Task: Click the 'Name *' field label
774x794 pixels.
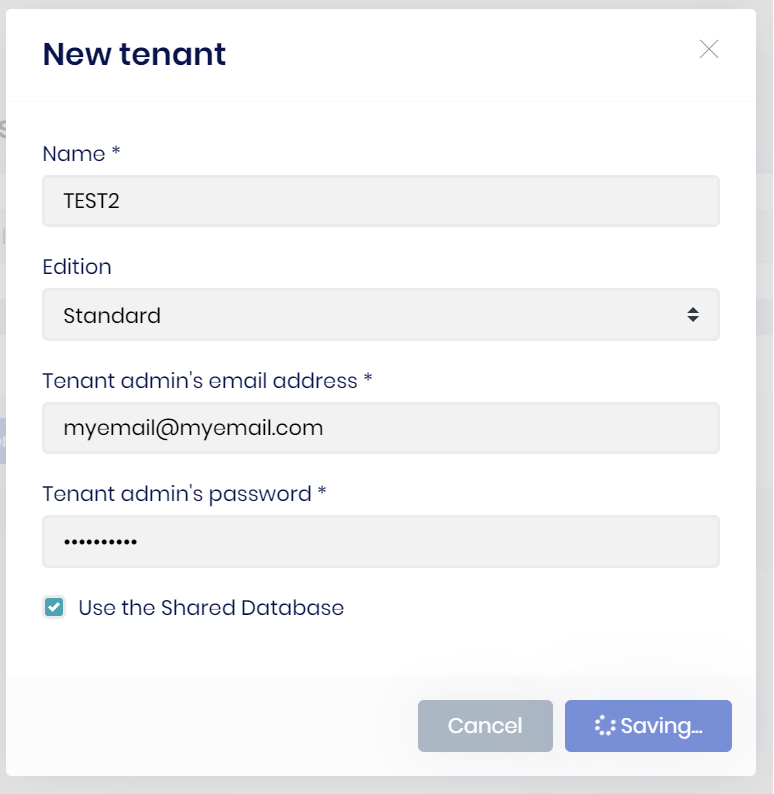Action: [81, 154]
